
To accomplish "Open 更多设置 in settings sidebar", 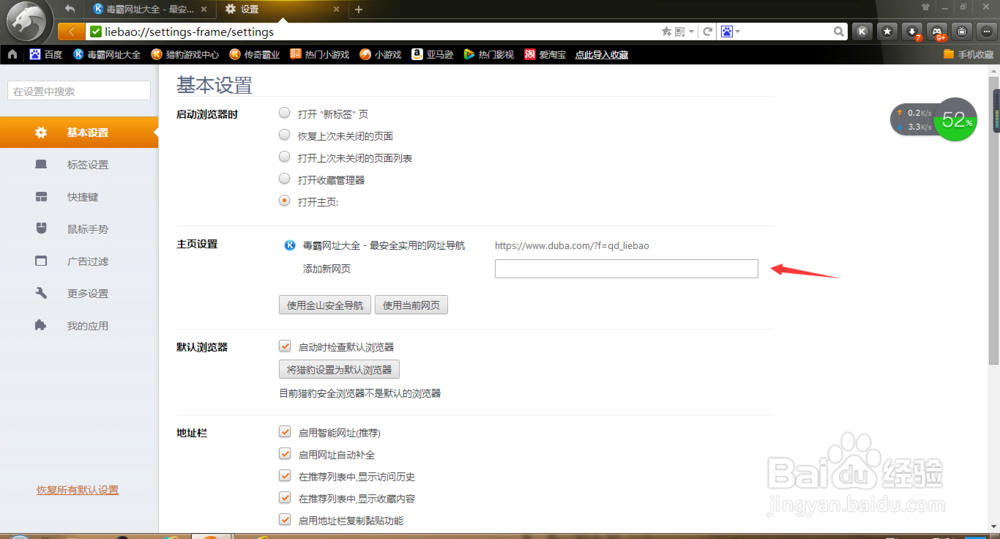I will 79,293.
